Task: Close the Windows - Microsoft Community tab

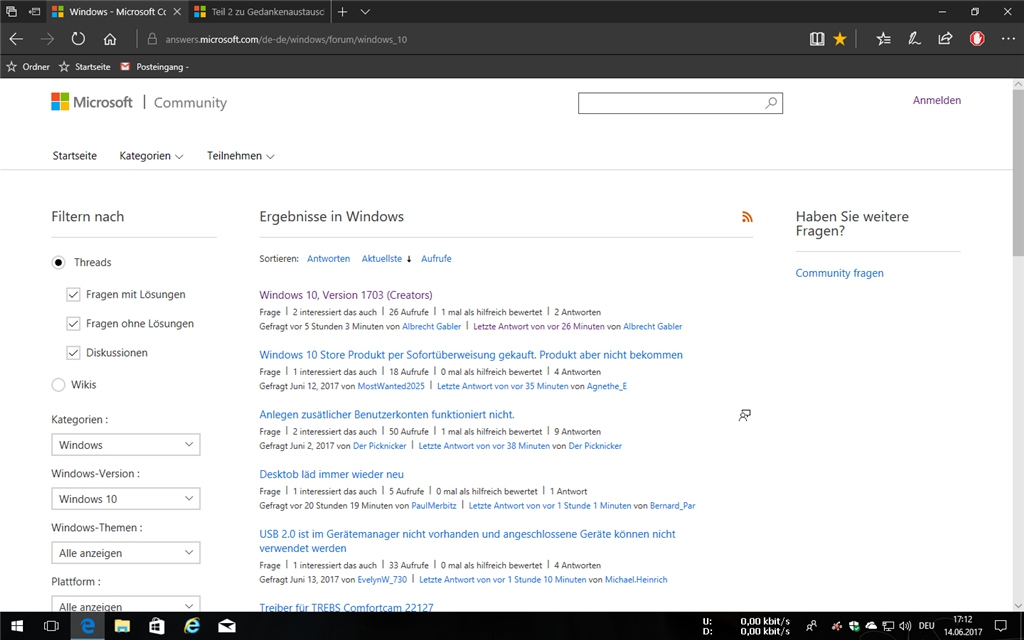Action: coord(177,12)
